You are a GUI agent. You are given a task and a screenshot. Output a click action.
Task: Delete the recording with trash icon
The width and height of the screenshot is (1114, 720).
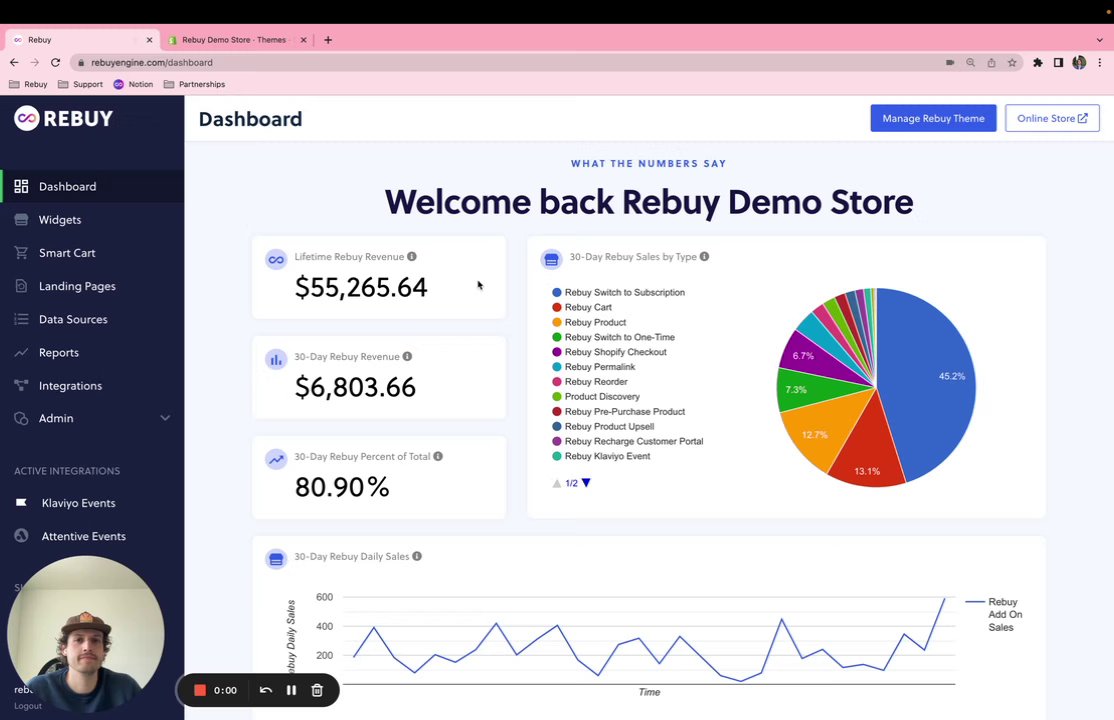point(318,690)
